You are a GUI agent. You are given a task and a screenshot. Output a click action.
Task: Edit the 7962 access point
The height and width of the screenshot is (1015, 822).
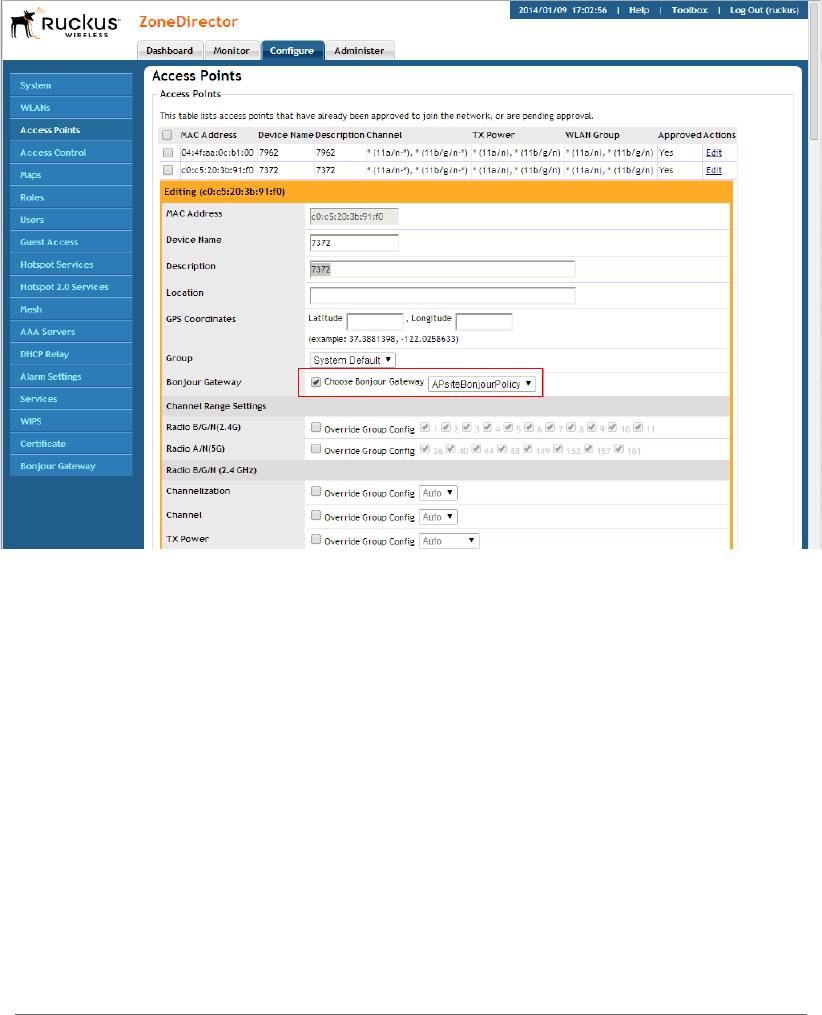coord(714,153)
